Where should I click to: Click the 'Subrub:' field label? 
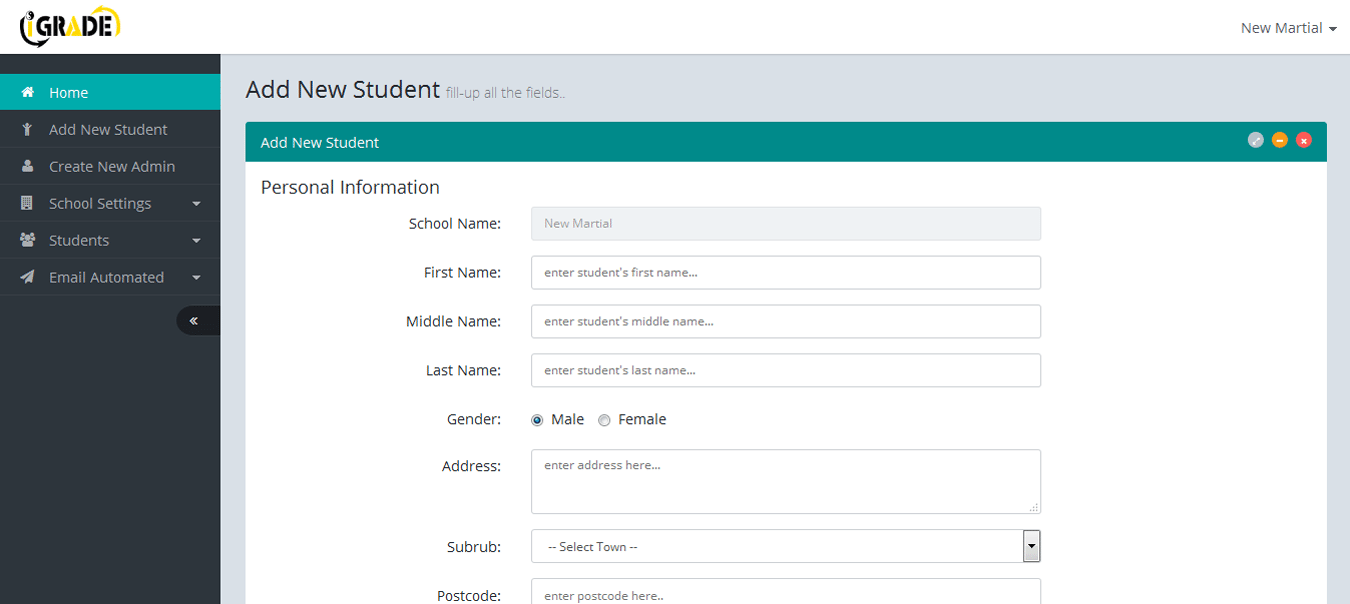474,547
